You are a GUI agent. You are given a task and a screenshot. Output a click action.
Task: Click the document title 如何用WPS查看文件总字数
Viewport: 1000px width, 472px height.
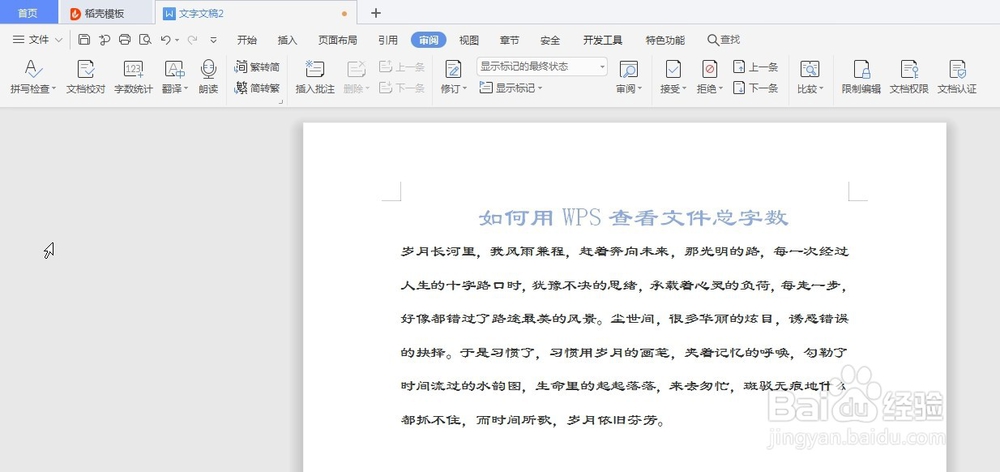(x=633, y=218)
